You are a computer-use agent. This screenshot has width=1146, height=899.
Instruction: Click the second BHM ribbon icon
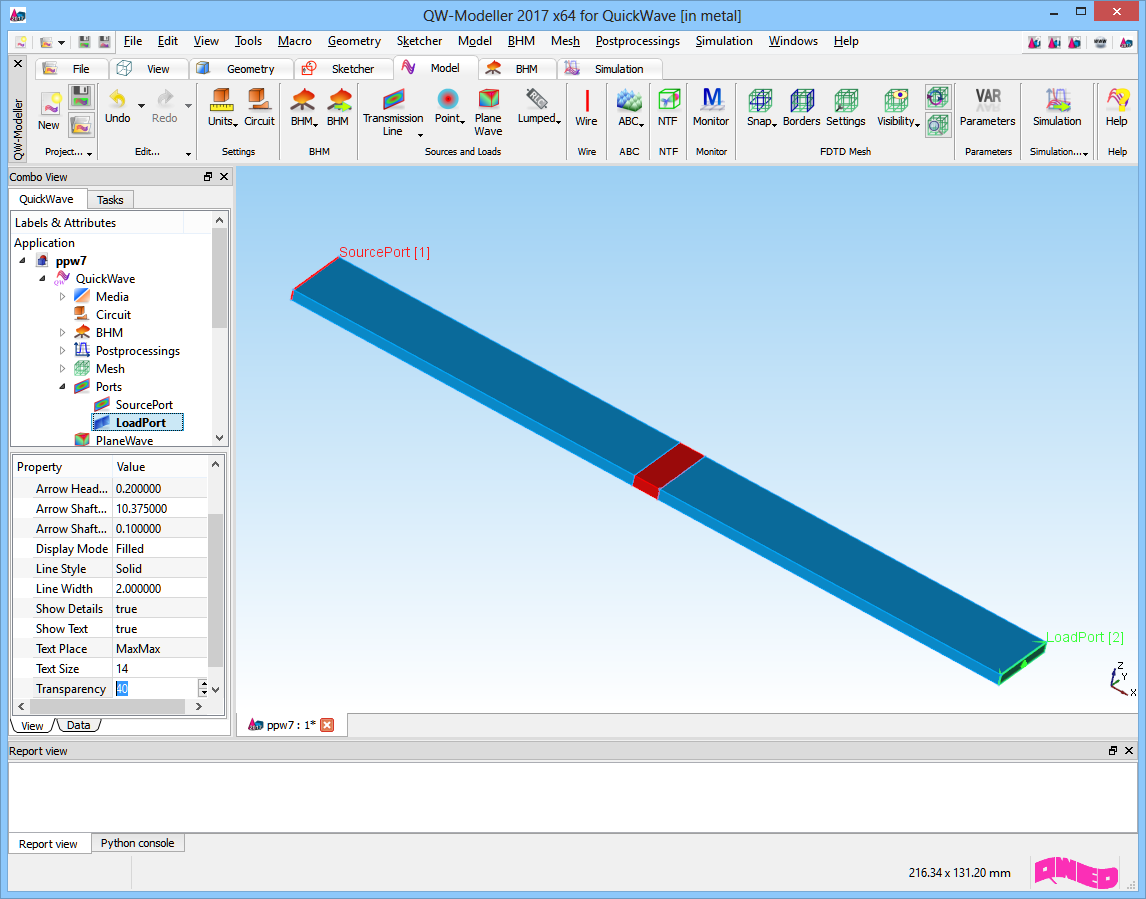[338, 99]
